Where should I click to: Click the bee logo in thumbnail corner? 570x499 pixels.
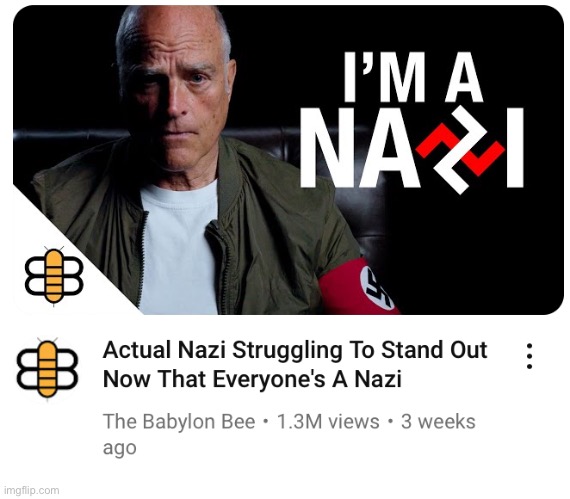(54, 275)
